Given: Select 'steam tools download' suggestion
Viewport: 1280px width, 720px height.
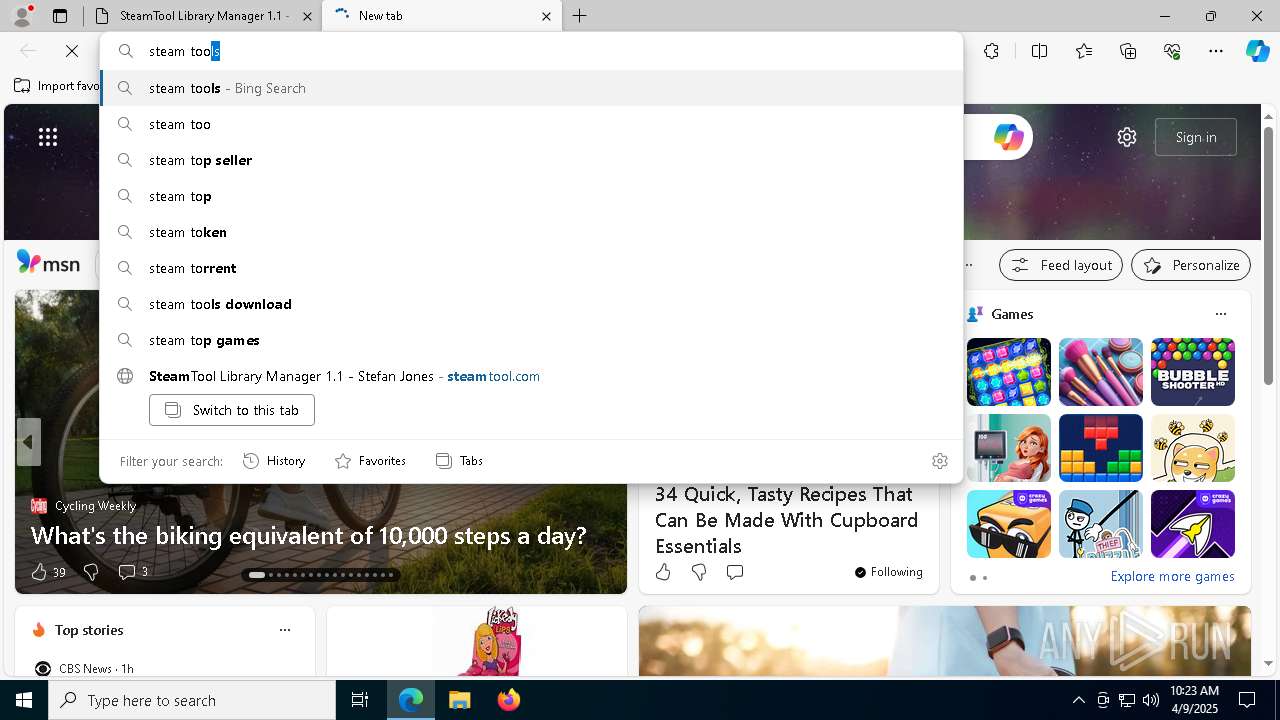Looking at the screenshot, I should (x=531, y=304).
